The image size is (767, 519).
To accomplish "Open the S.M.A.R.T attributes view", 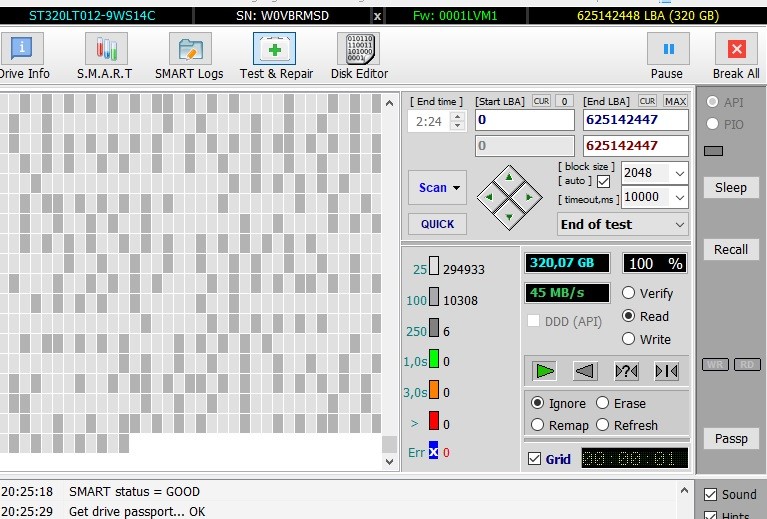I will point(105,56).
